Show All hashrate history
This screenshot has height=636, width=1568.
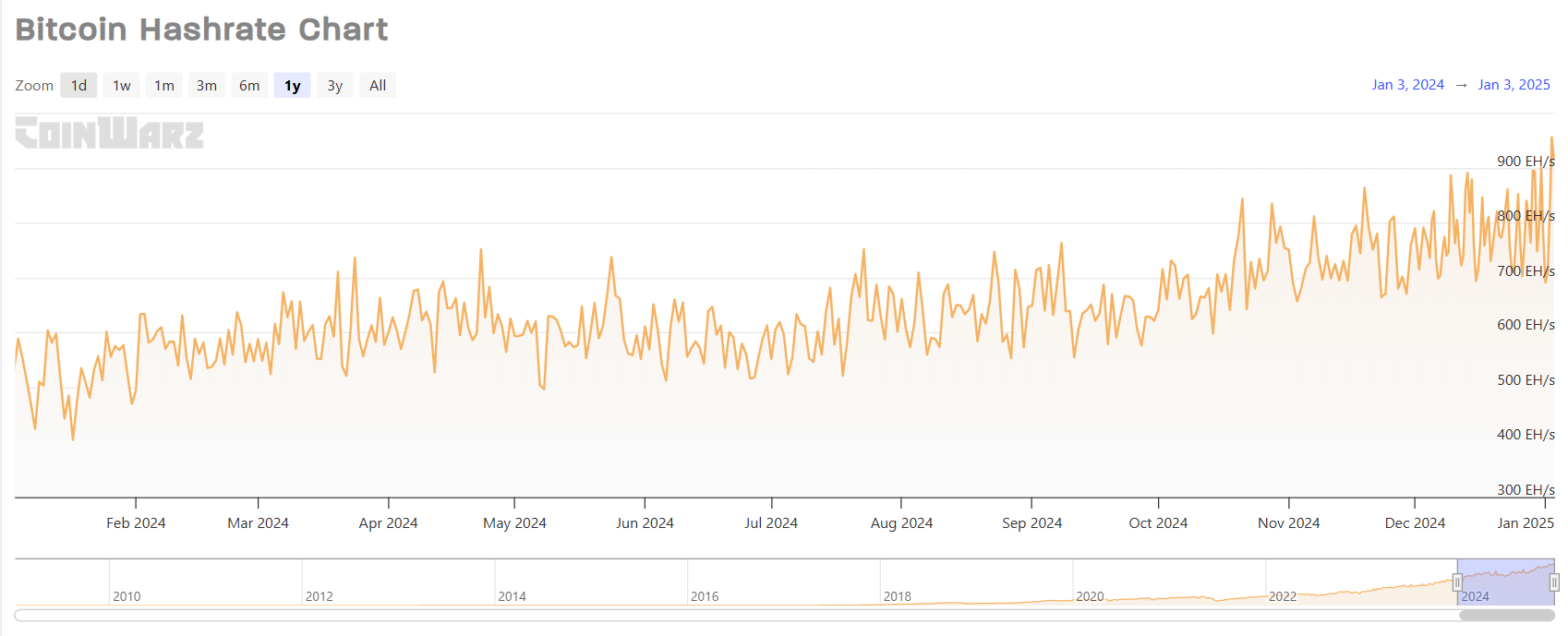pos(378,86)
